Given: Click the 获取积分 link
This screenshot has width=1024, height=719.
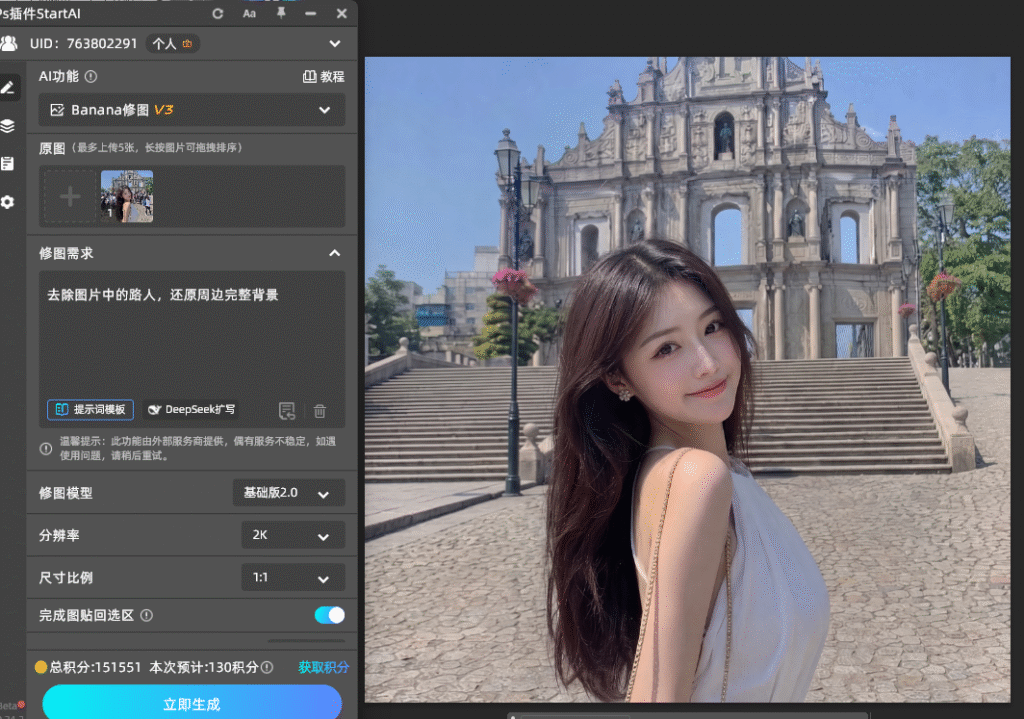Looking at the screenshot, I should pyautogui.click(x=323, y=667).
